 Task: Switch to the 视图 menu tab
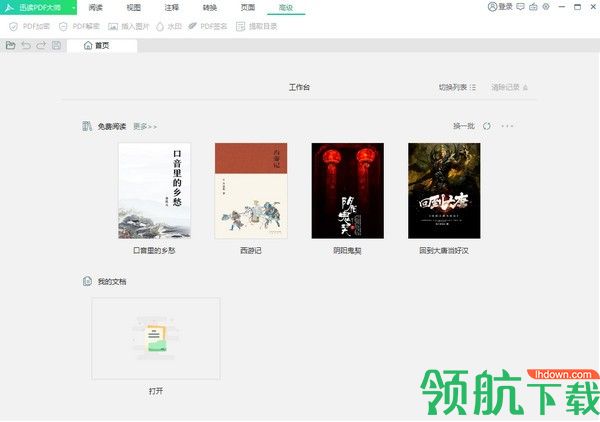coord(134,7)
